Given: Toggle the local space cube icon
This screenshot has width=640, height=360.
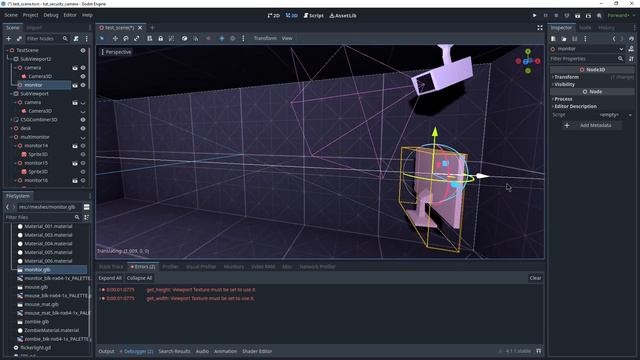Looking at the screenshot, I should pyautogui.click(x=184, y=38).
